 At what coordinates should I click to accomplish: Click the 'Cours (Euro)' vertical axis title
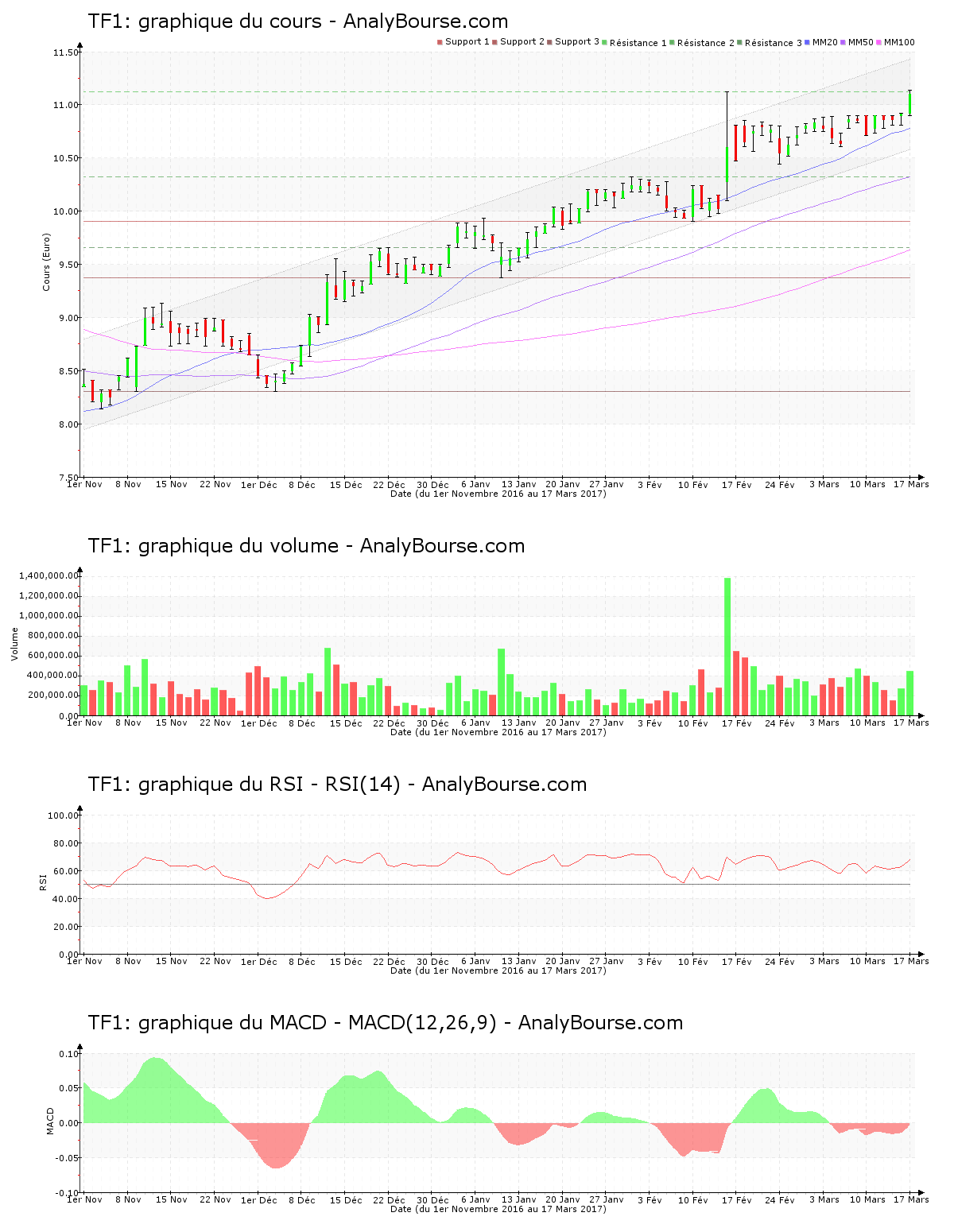click(46, 262)
